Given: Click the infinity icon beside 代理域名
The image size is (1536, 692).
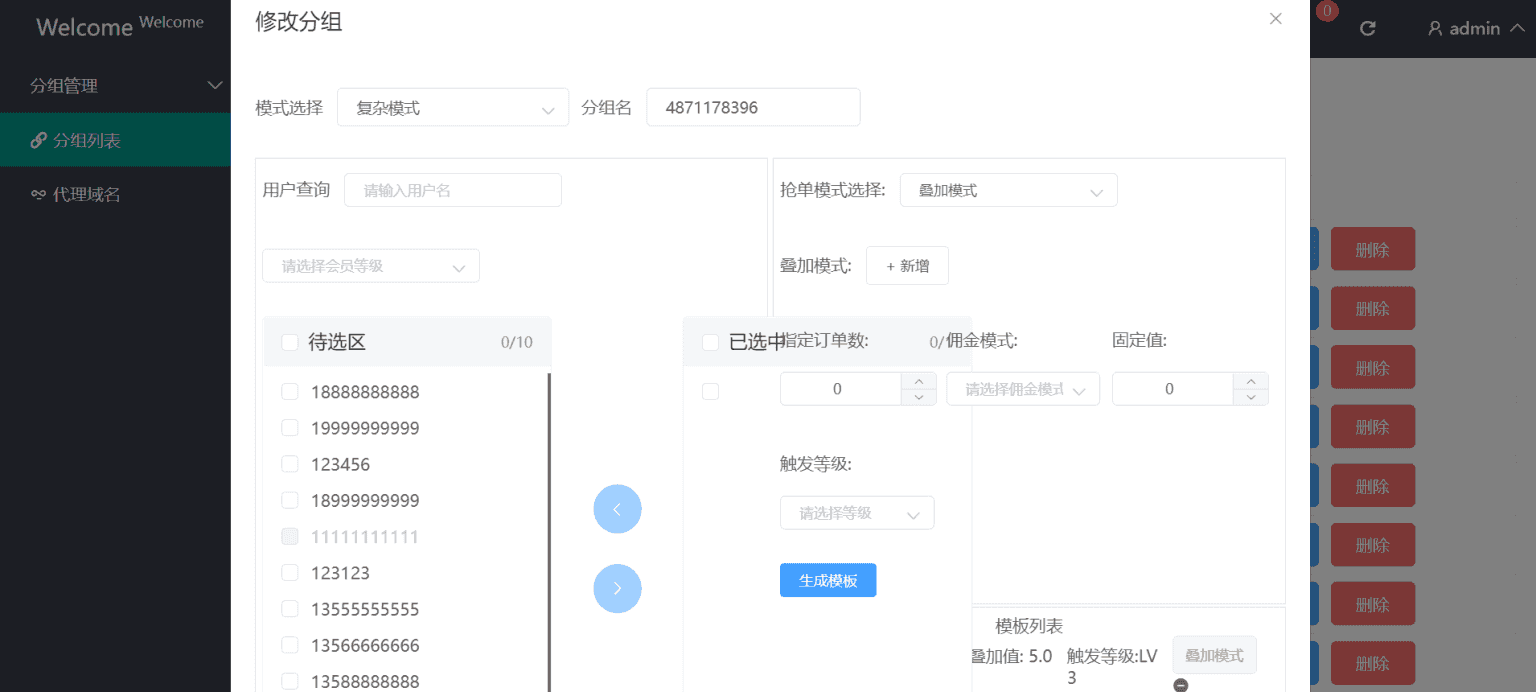Looking at the screenshot, I should point(38,194).
